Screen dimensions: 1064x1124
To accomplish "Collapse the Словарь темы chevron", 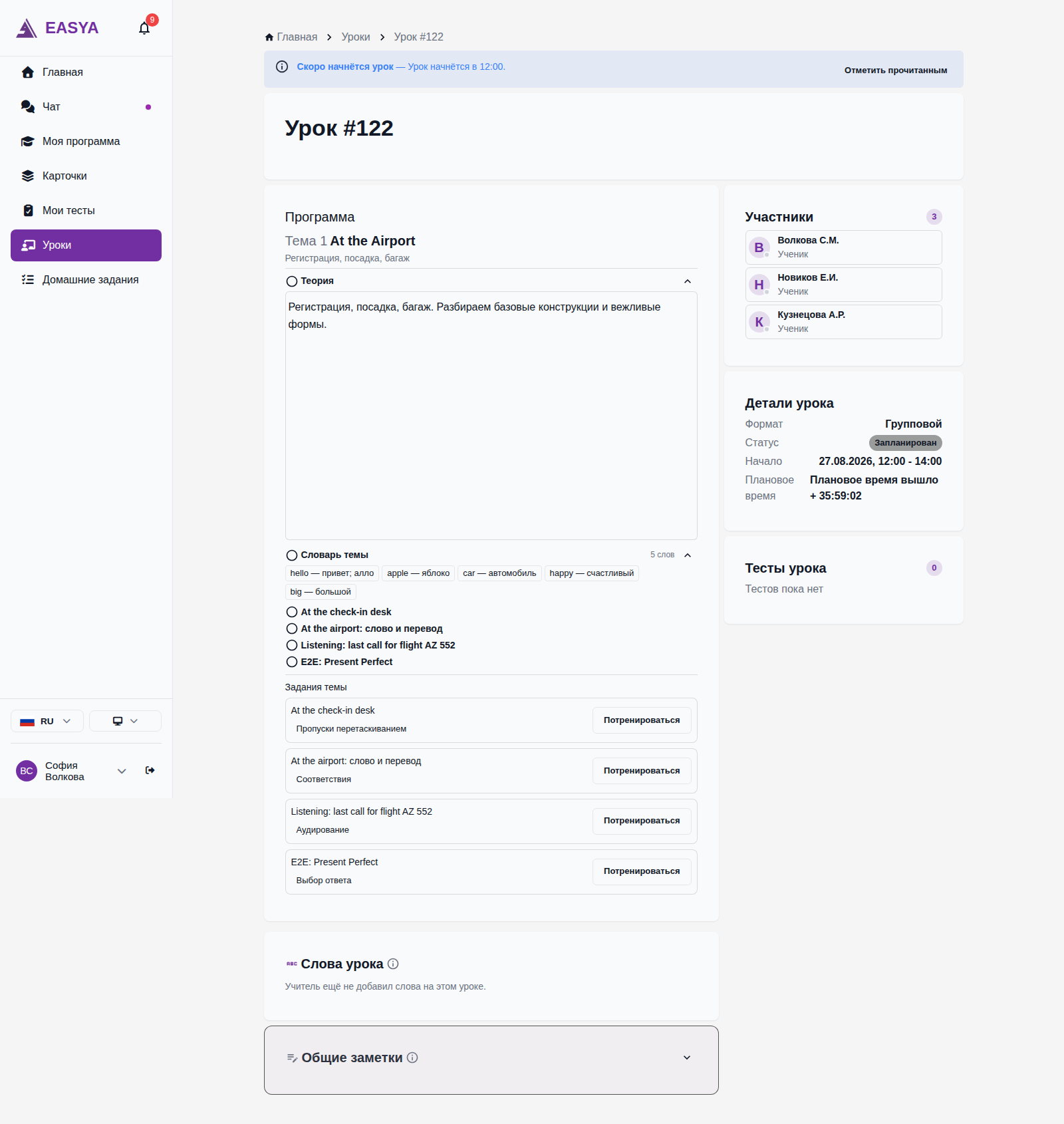I will coord(688,555).
